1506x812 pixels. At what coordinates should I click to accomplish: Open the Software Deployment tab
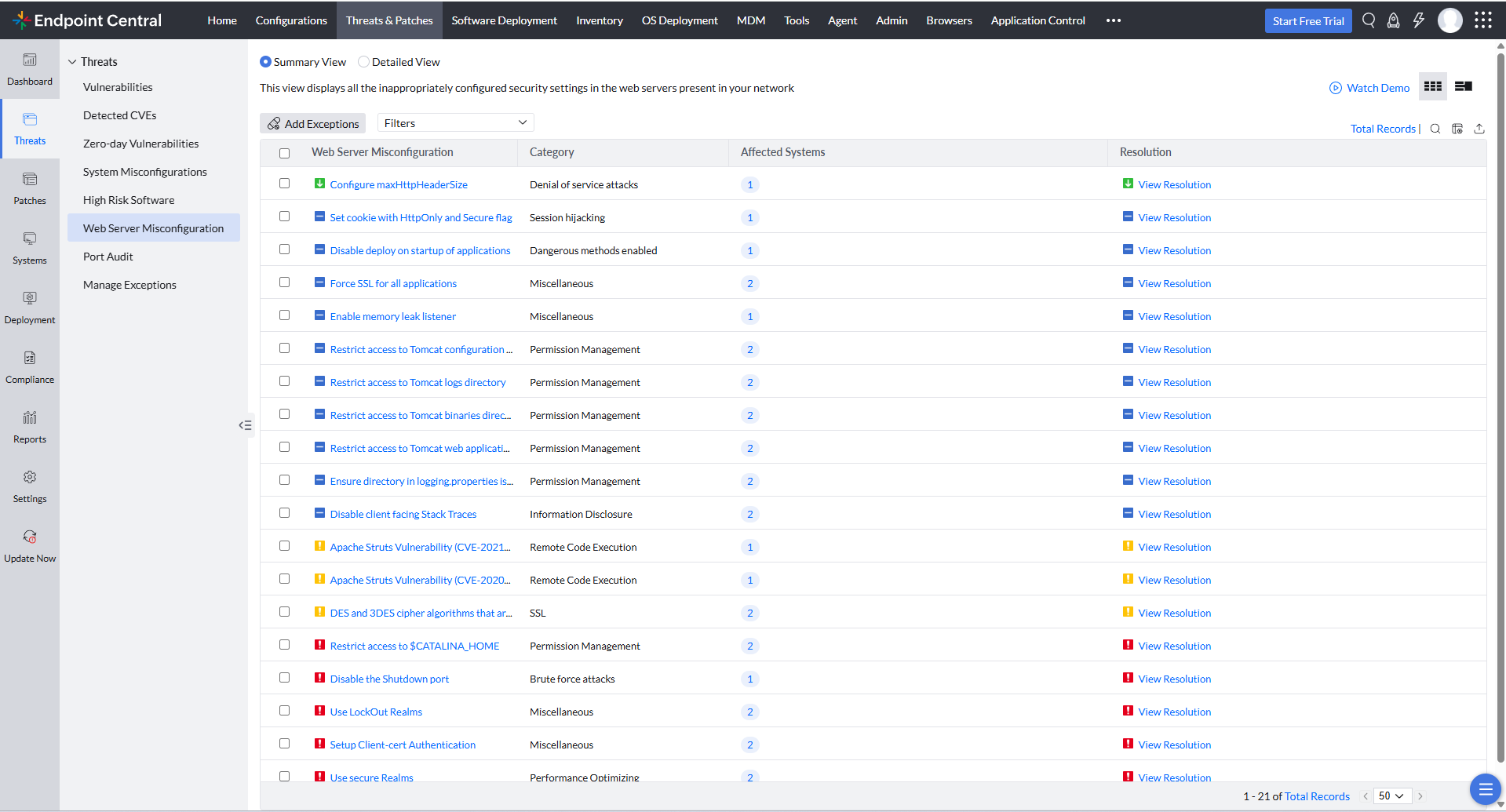click(x=504, y=20)
